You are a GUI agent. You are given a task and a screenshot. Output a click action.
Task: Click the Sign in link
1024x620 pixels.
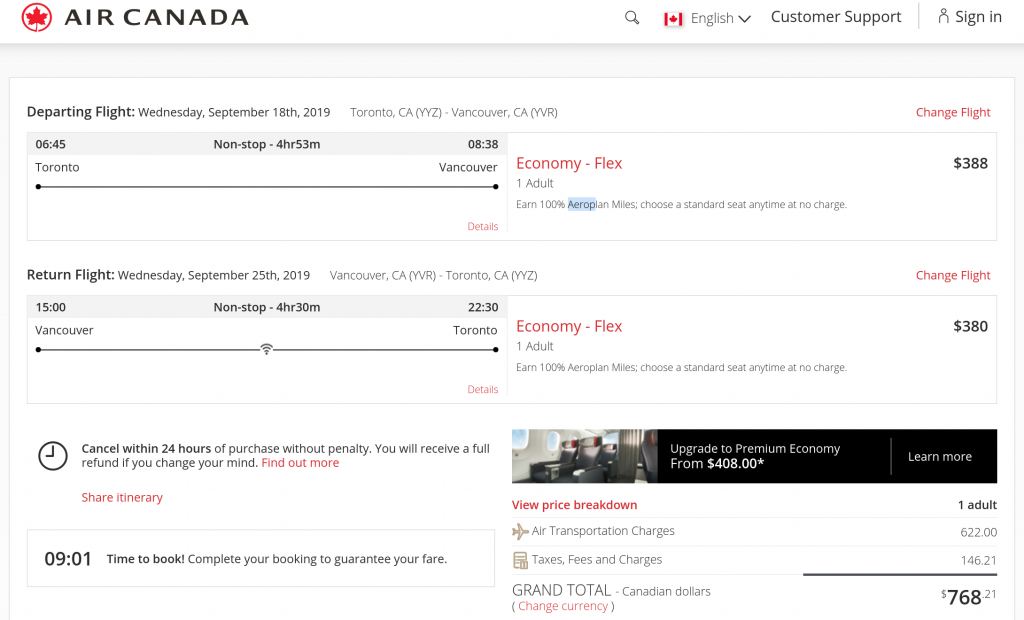tap(978, 17)
